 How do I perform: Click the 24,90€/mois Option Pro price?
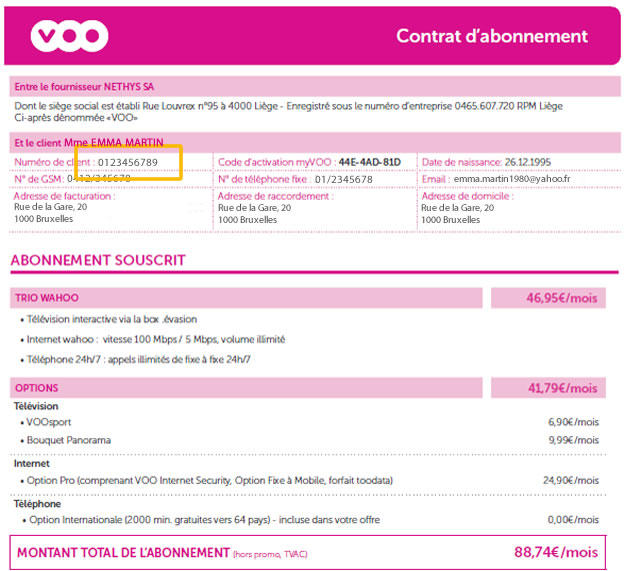tap(571, 481)
